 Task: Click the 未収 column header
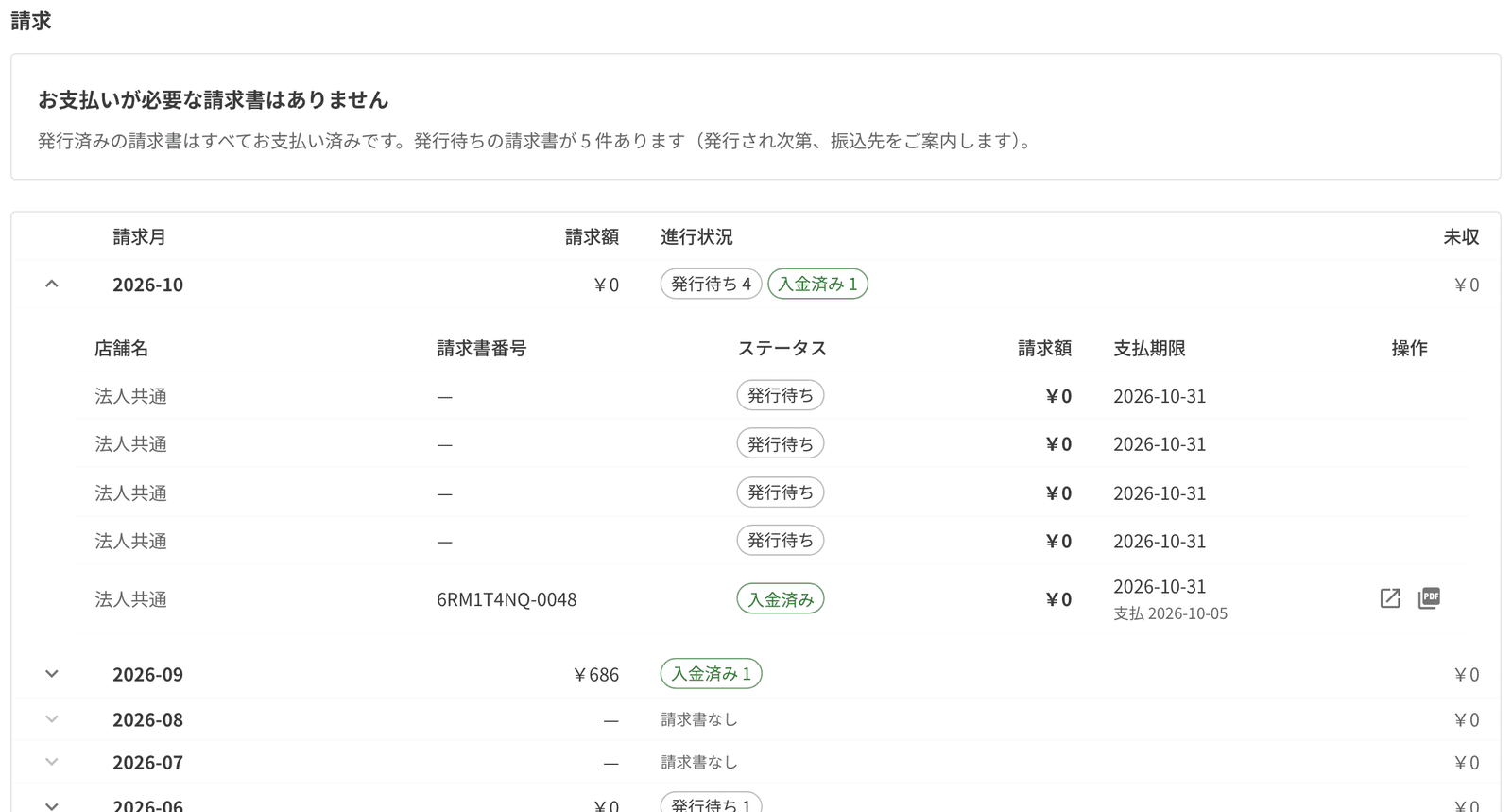point(1461,236)
